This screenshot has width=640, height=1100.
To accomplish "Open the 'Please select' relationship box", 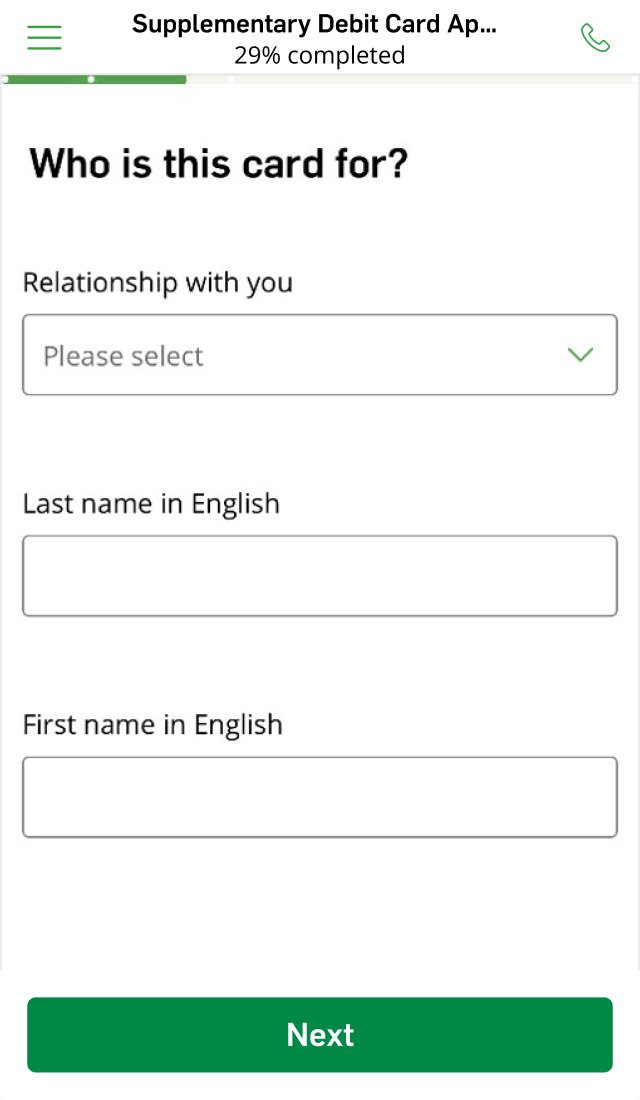I will pyautogui.click(x=300, y=355).
